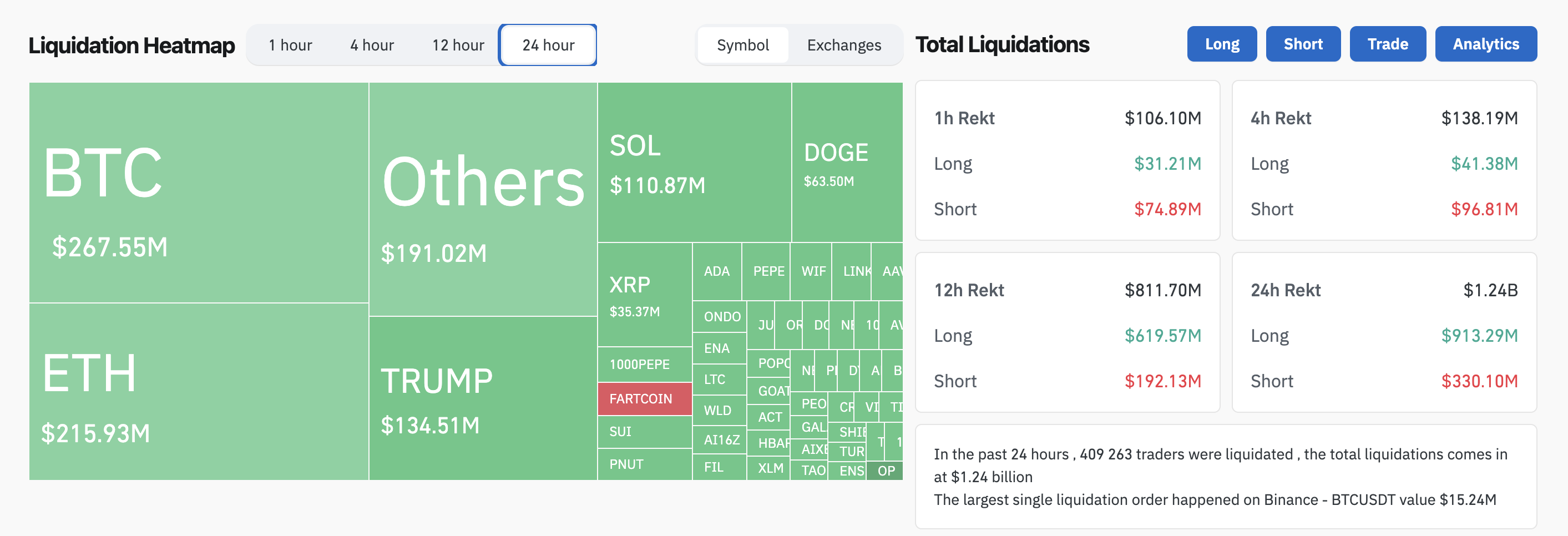
Task: Open the XRP heatmap tile
Action: [x=645, y=295]
